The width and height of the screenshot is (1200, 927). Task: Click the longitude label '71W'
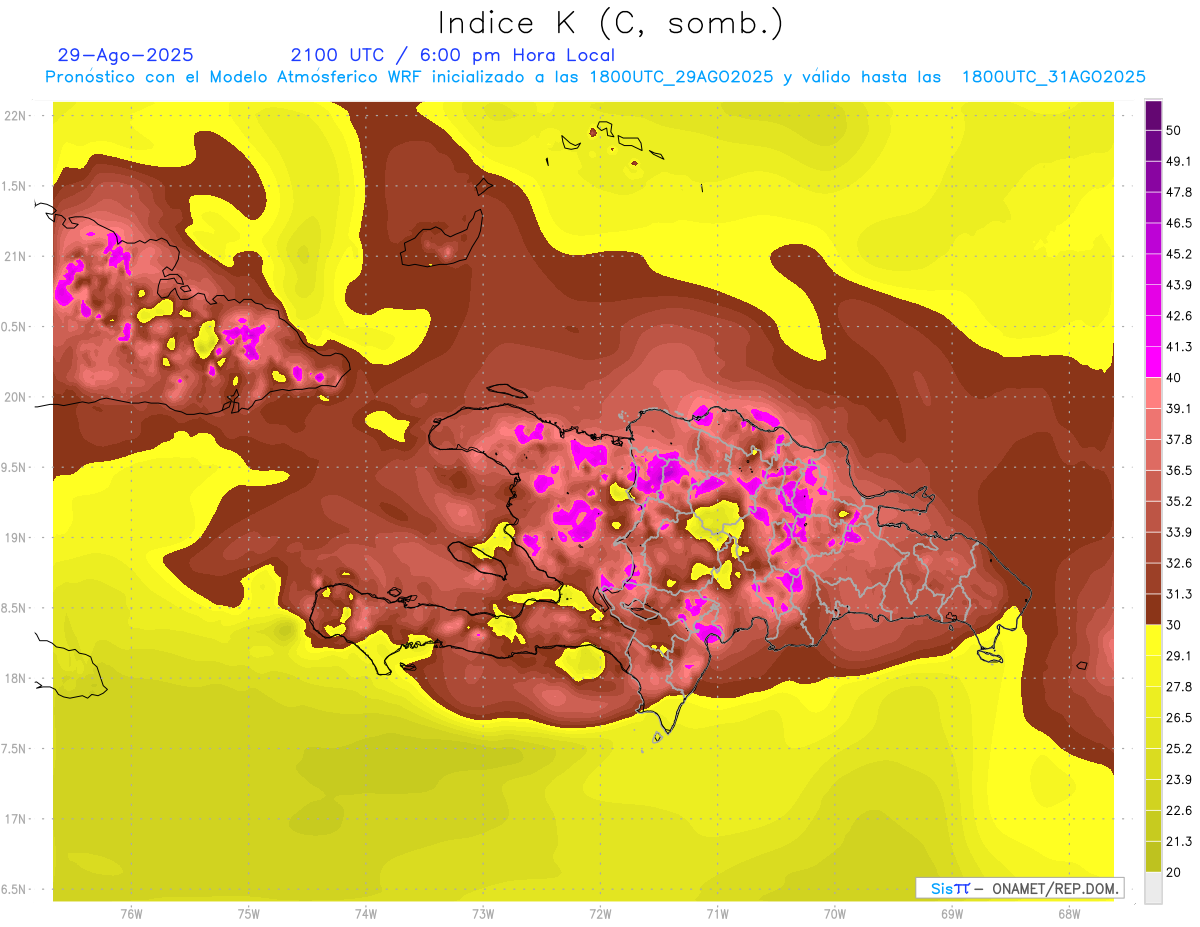717,914
